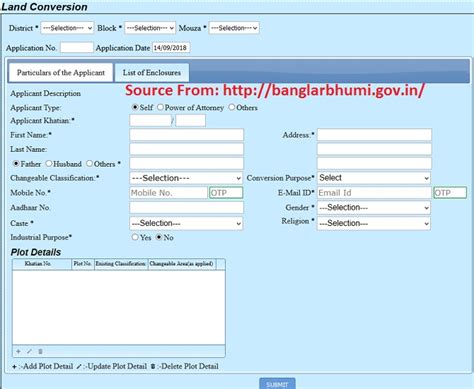This screenshot has width=474, height=389.
Task: Focus the Aadhaar No. field
Action: 187,208
